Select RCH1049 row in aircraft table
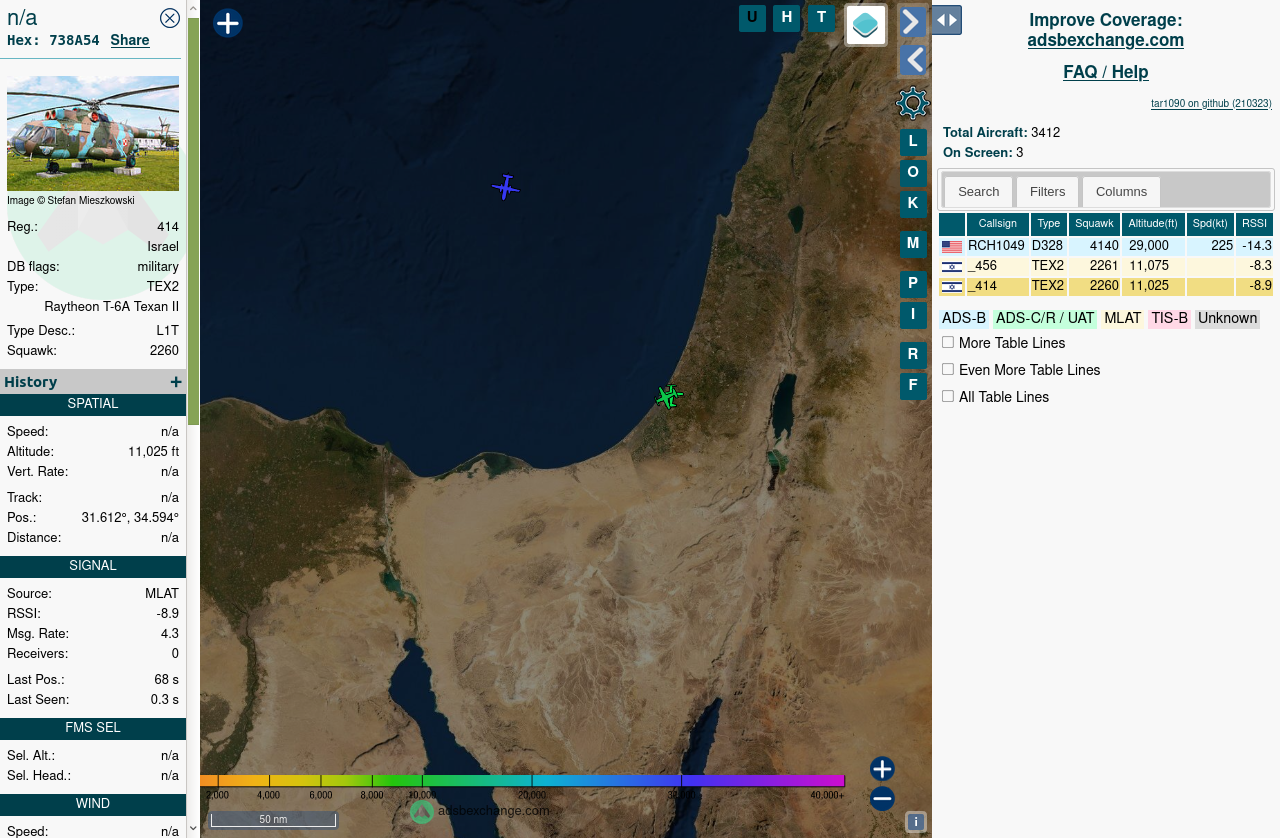This screenshot has width=1280, height=838. pos(1106,246)
